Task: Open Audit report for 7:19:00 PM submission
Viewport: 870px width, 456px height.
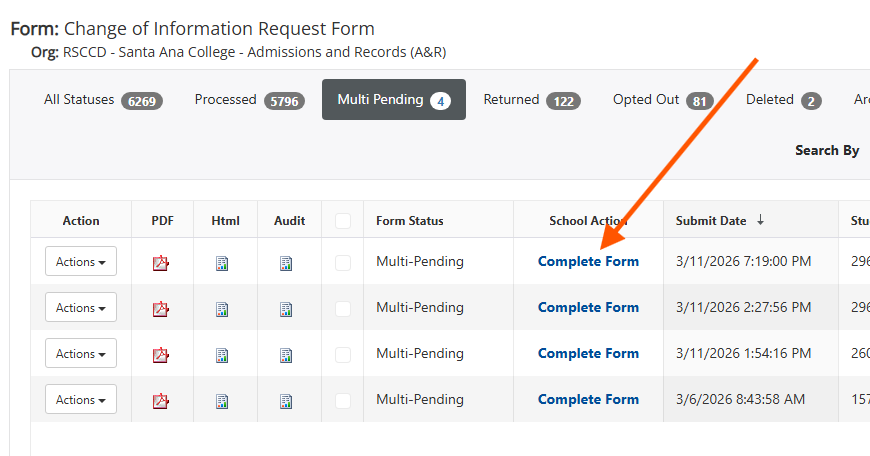Action: (x=286, y=263)
